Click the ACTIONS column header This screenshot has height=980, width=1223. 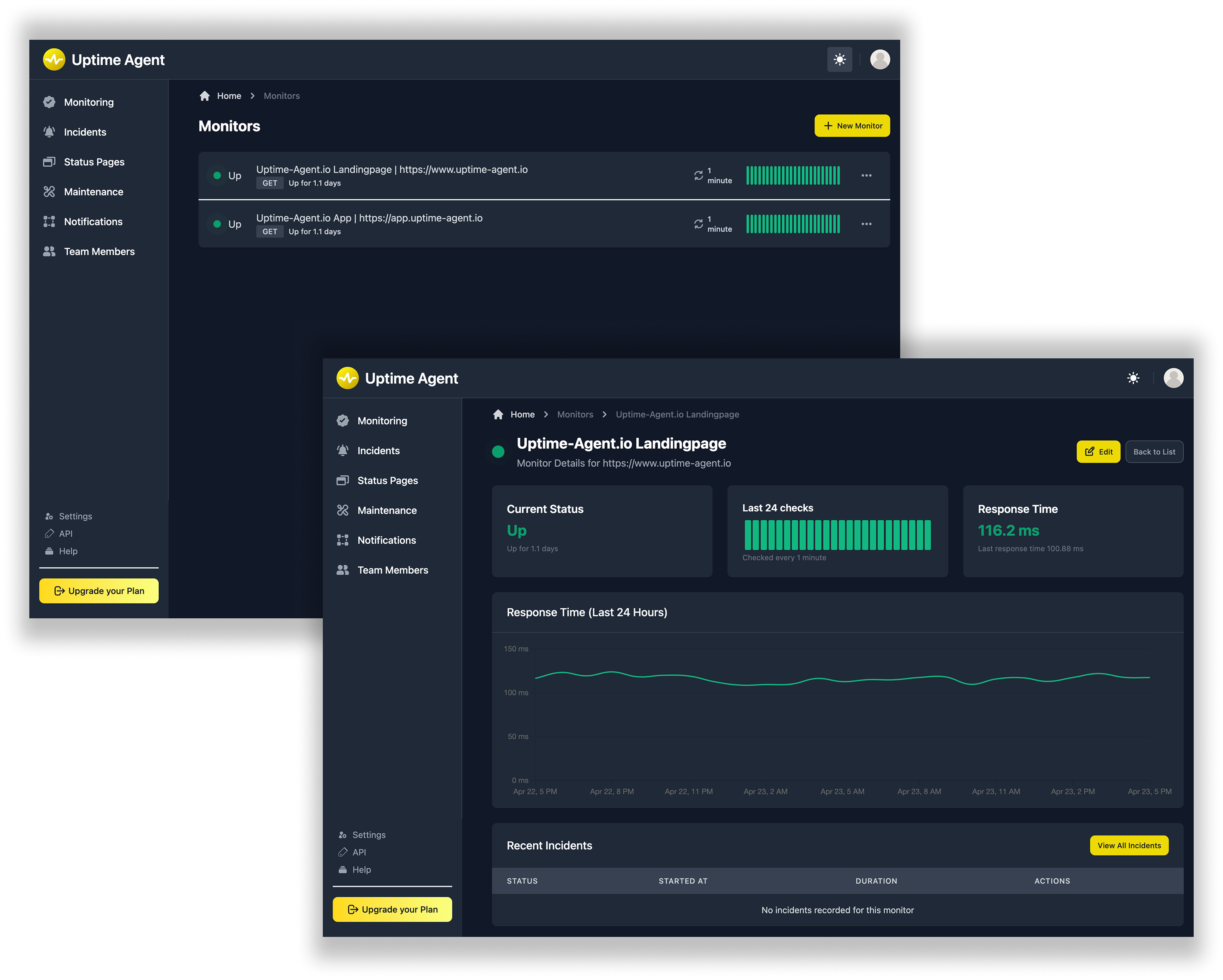pos(1052,881)
